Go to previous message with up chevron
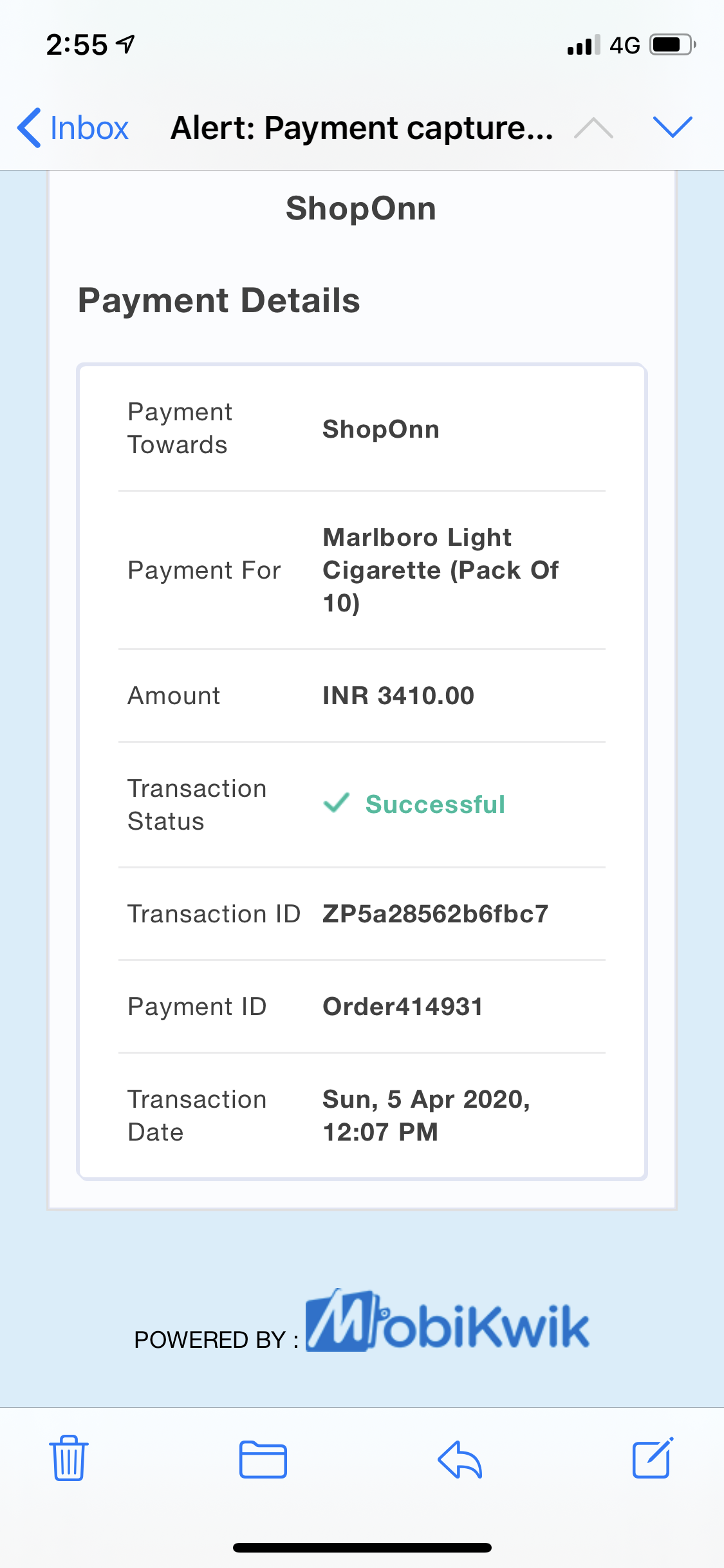This screenshot has height=1568, width=724. coord(593,128)
